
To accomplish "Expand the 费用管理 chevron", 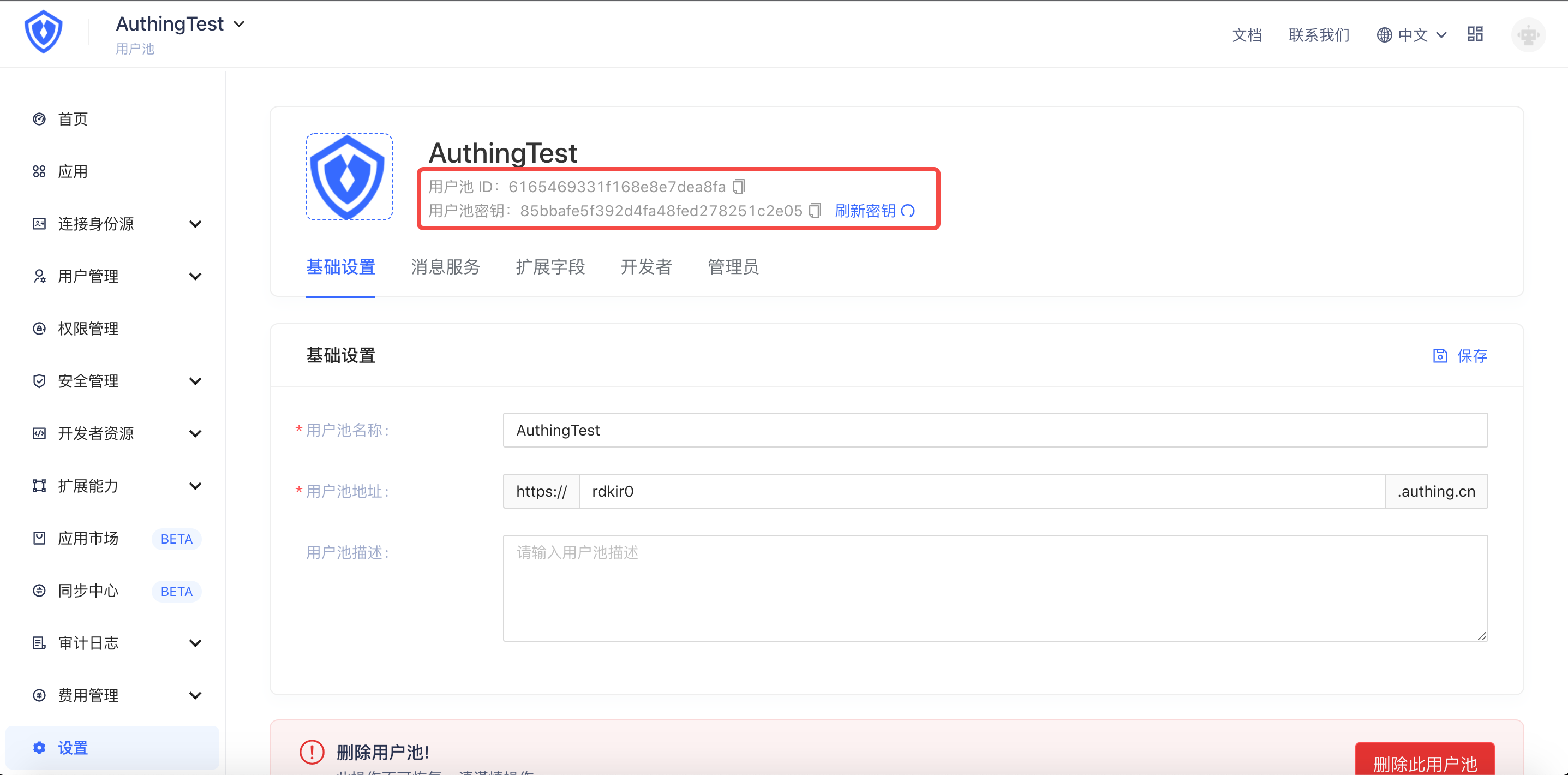I will pos(195,695).
